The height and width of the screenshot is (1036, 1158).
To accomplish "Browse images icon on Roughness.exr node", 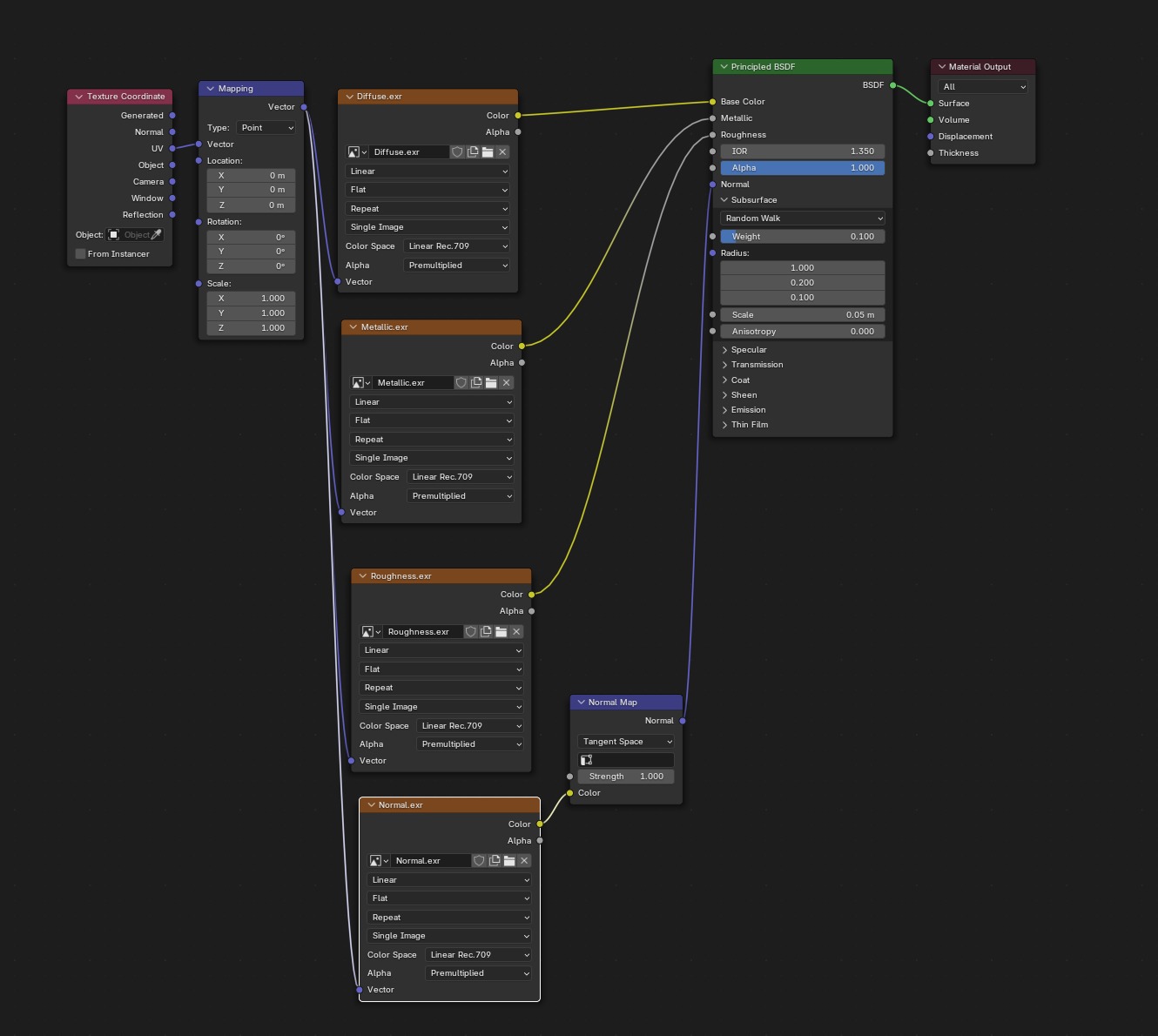I will [x=371, y=632].
